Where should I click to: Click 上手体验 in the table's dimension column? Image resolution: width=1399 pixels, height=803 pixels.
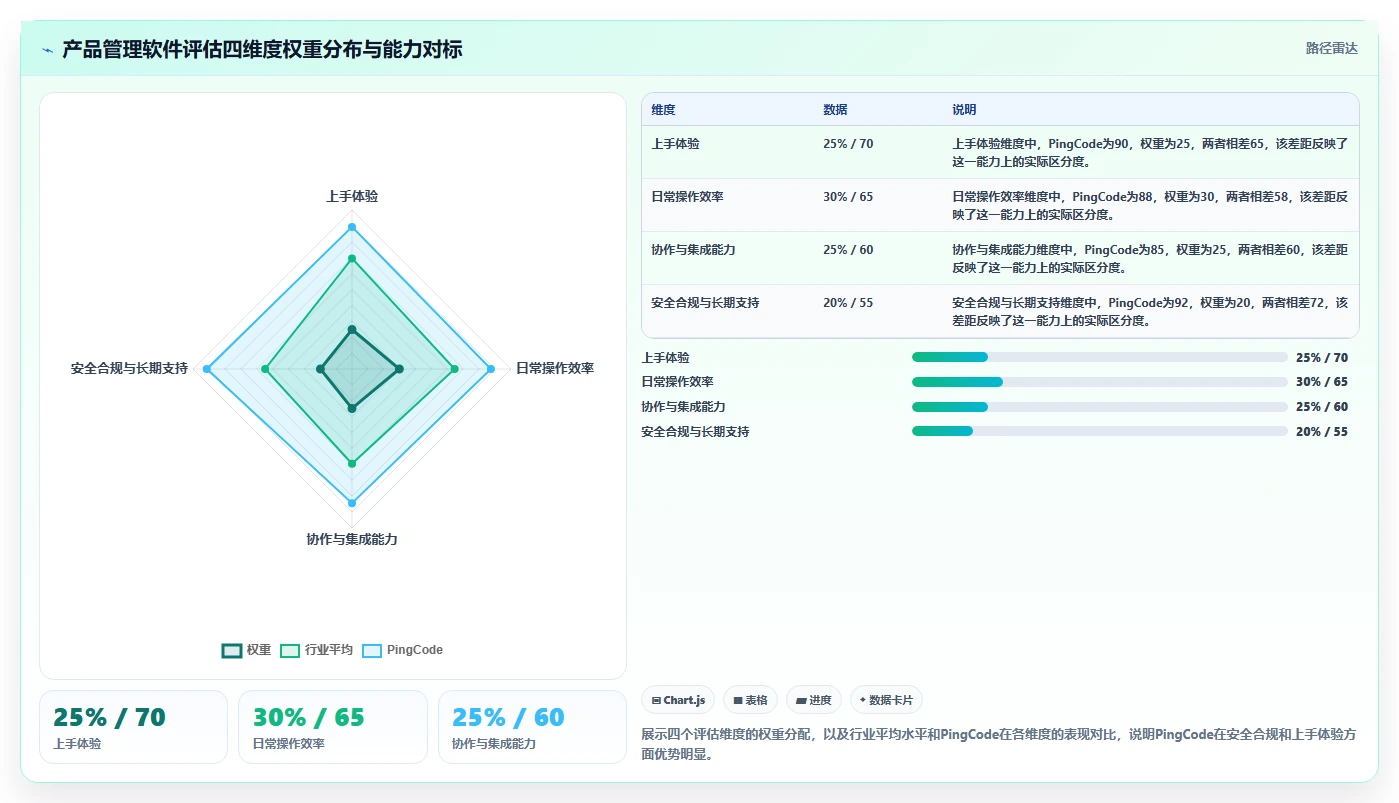pyautogui.click(x=675, y=144)
